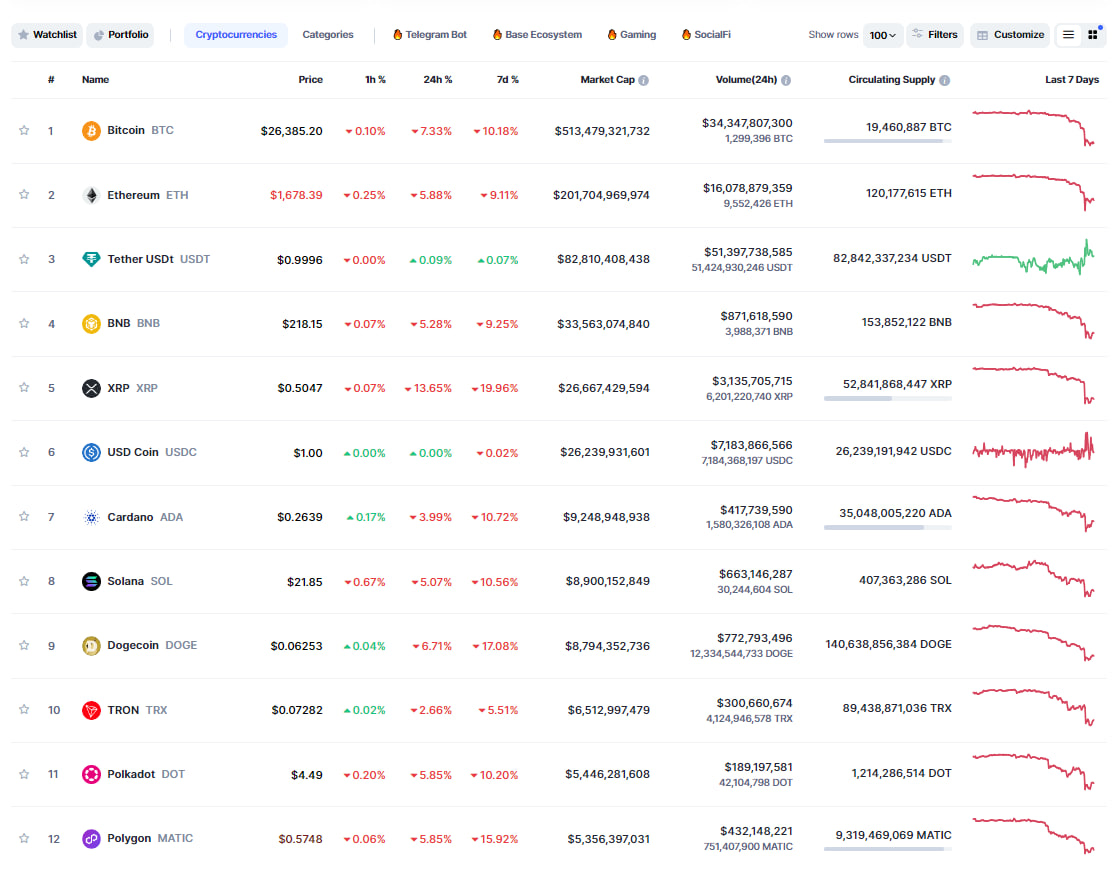Sort by Price column header
This screenshot has height=869, width=1119.
click(x=310, y=80)
